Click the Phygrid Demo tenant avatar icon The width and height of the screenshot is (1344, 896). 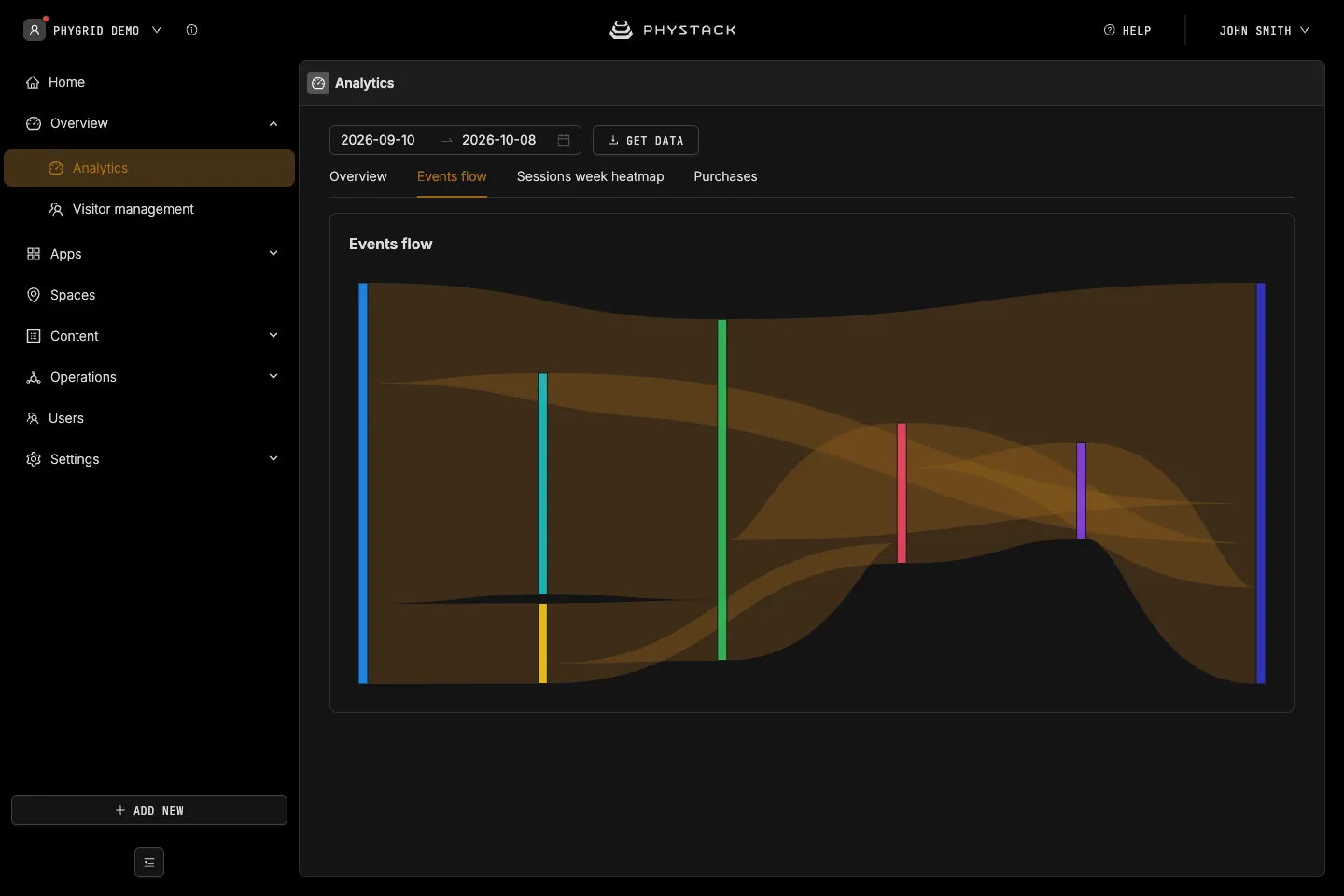35,30
